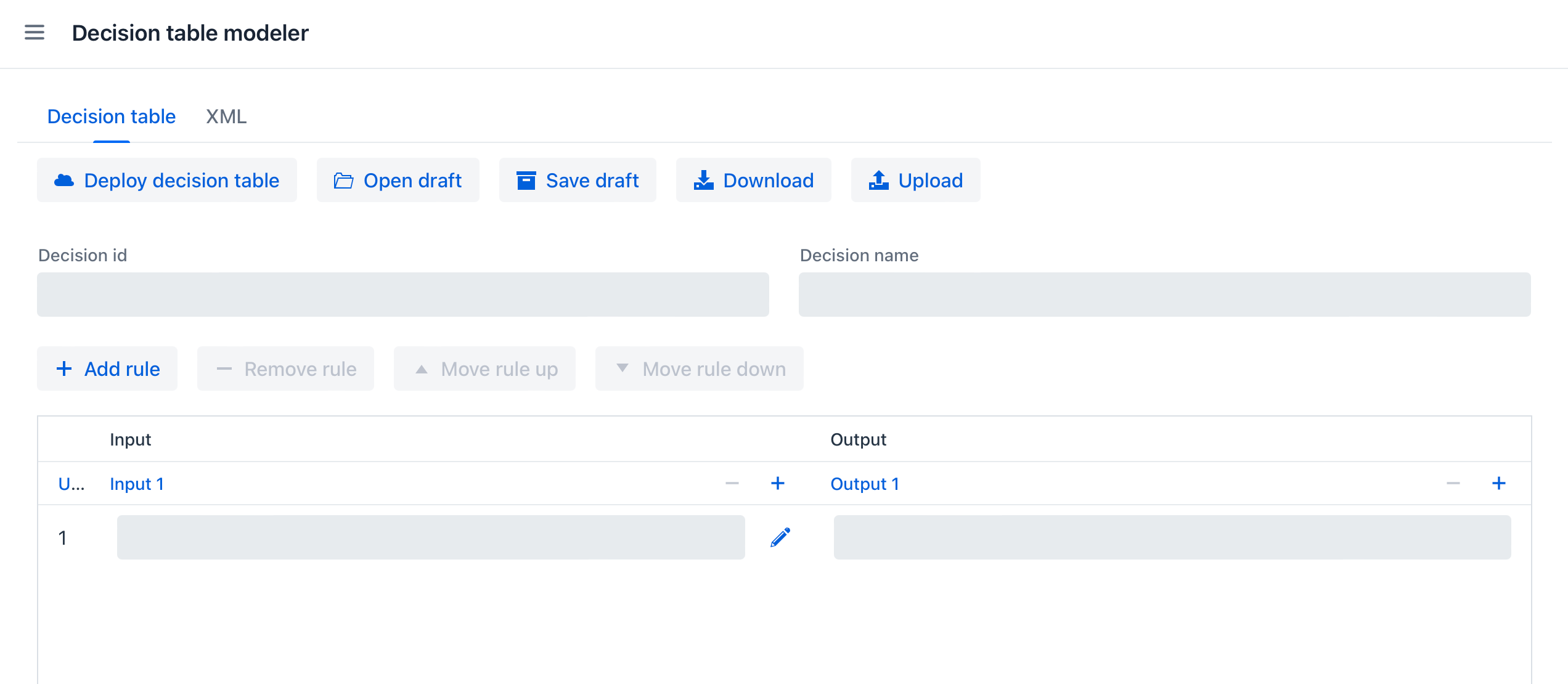Add a new input column with plus
The height and width of the screenshot is (684, 1568).
click(x=778, y=484)
